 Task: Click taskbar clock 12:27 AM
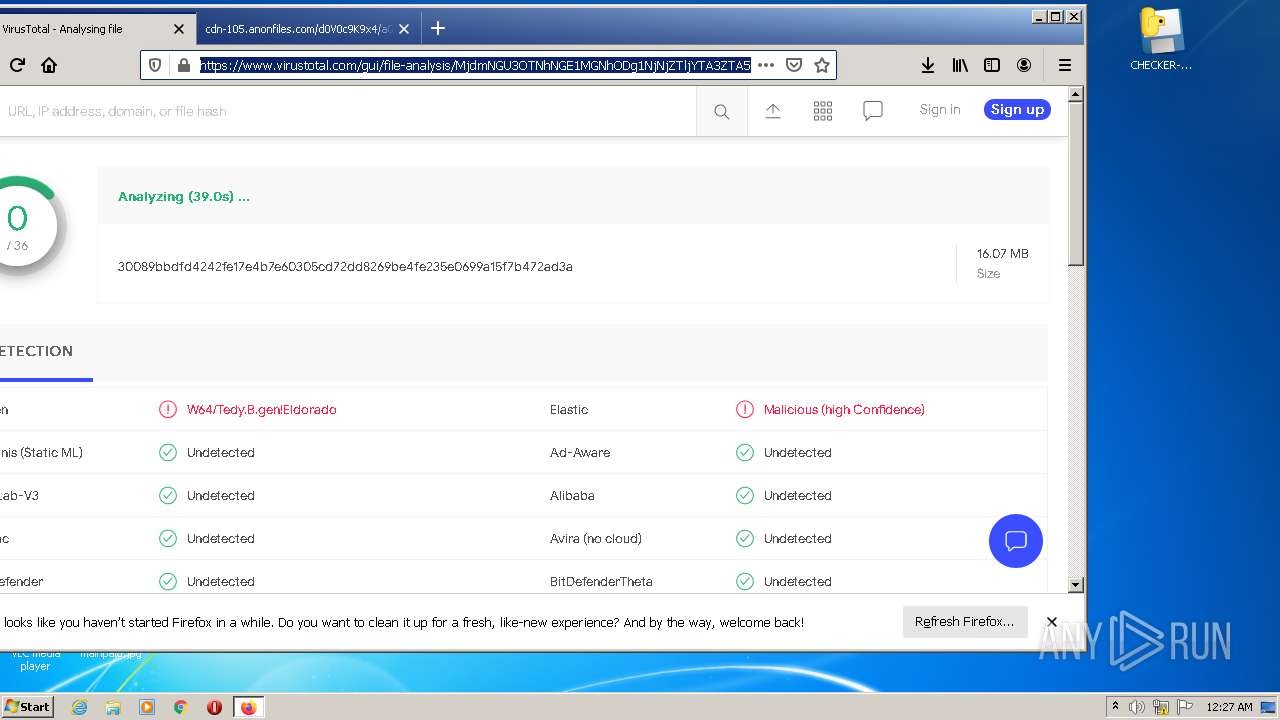1230,707
